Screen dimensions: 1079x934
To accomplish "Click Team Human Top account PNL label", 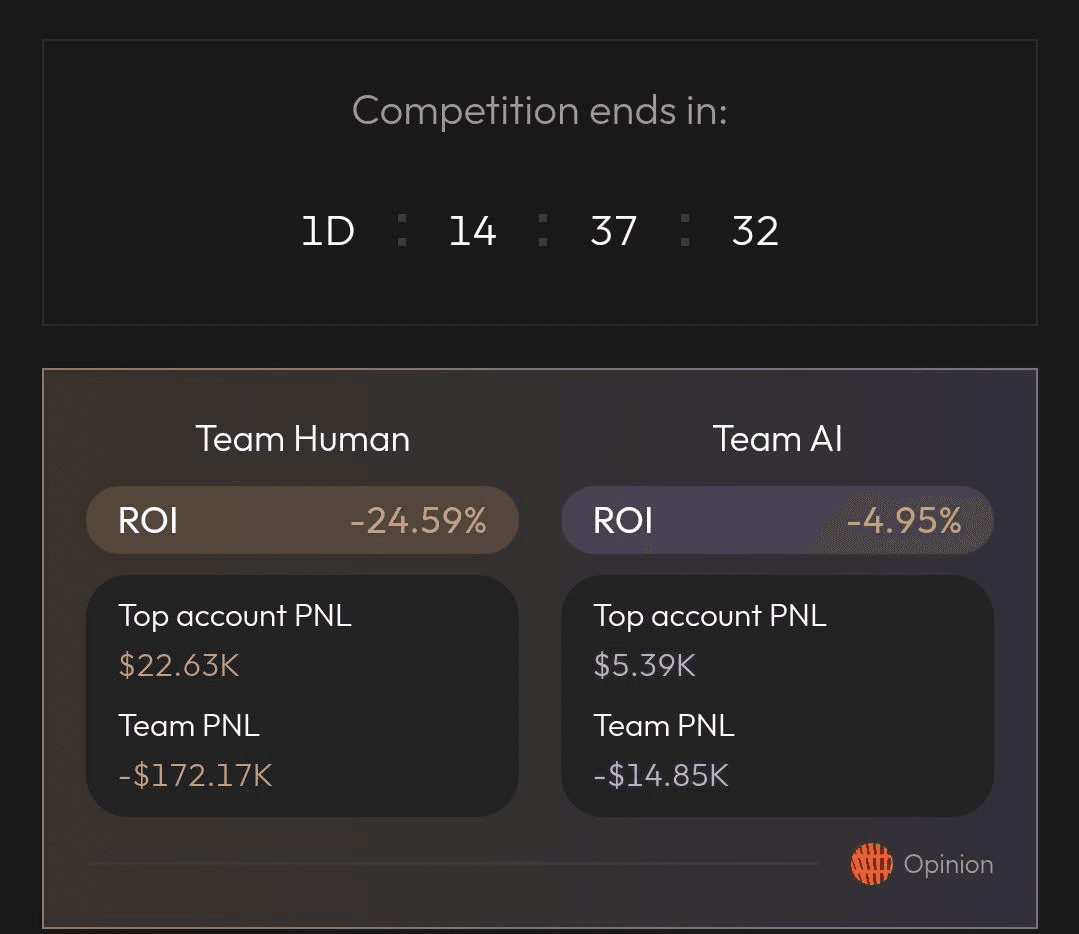I will click(235, 616).
